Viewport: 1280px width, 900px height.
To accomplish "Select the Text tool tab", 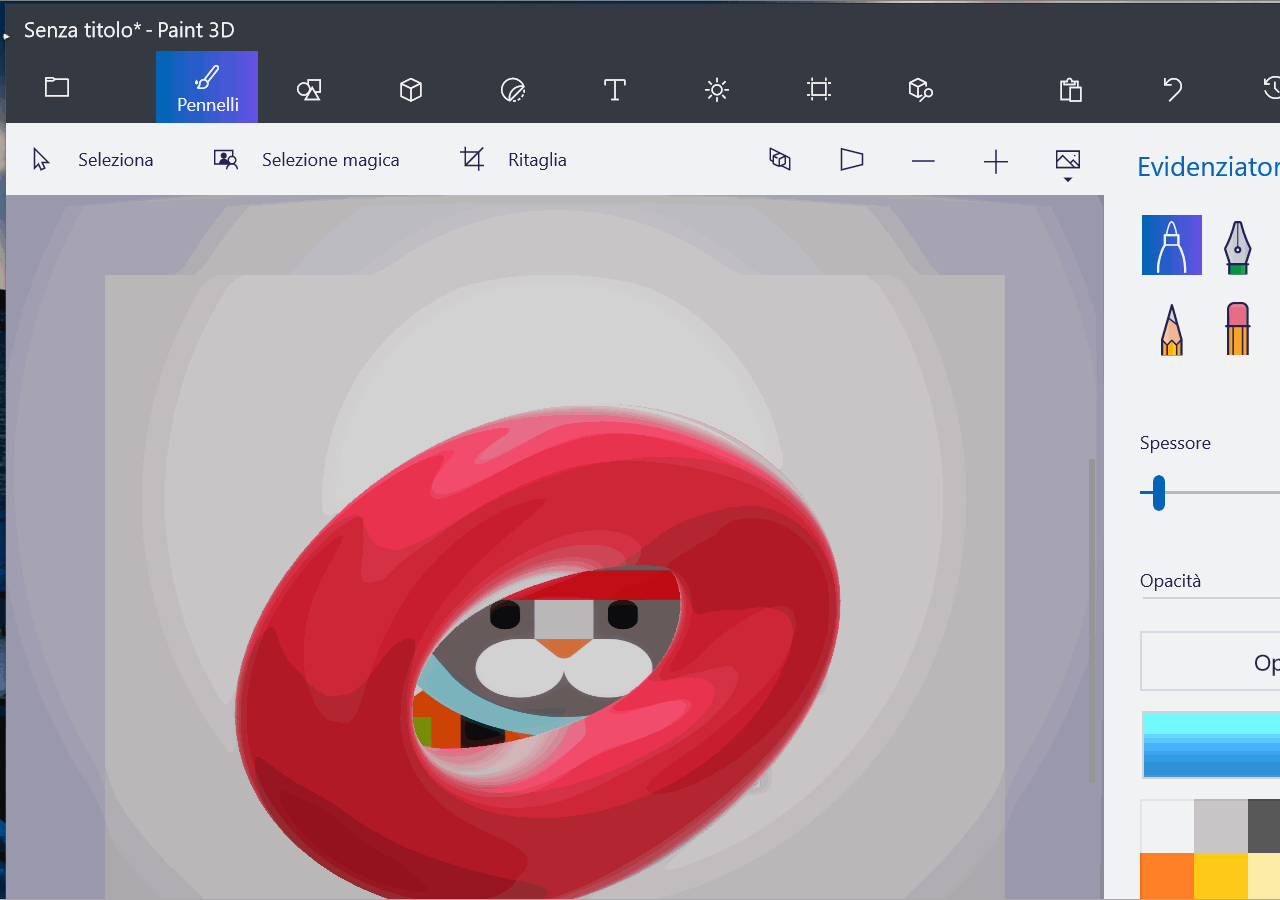I will (x=615, y=90).
